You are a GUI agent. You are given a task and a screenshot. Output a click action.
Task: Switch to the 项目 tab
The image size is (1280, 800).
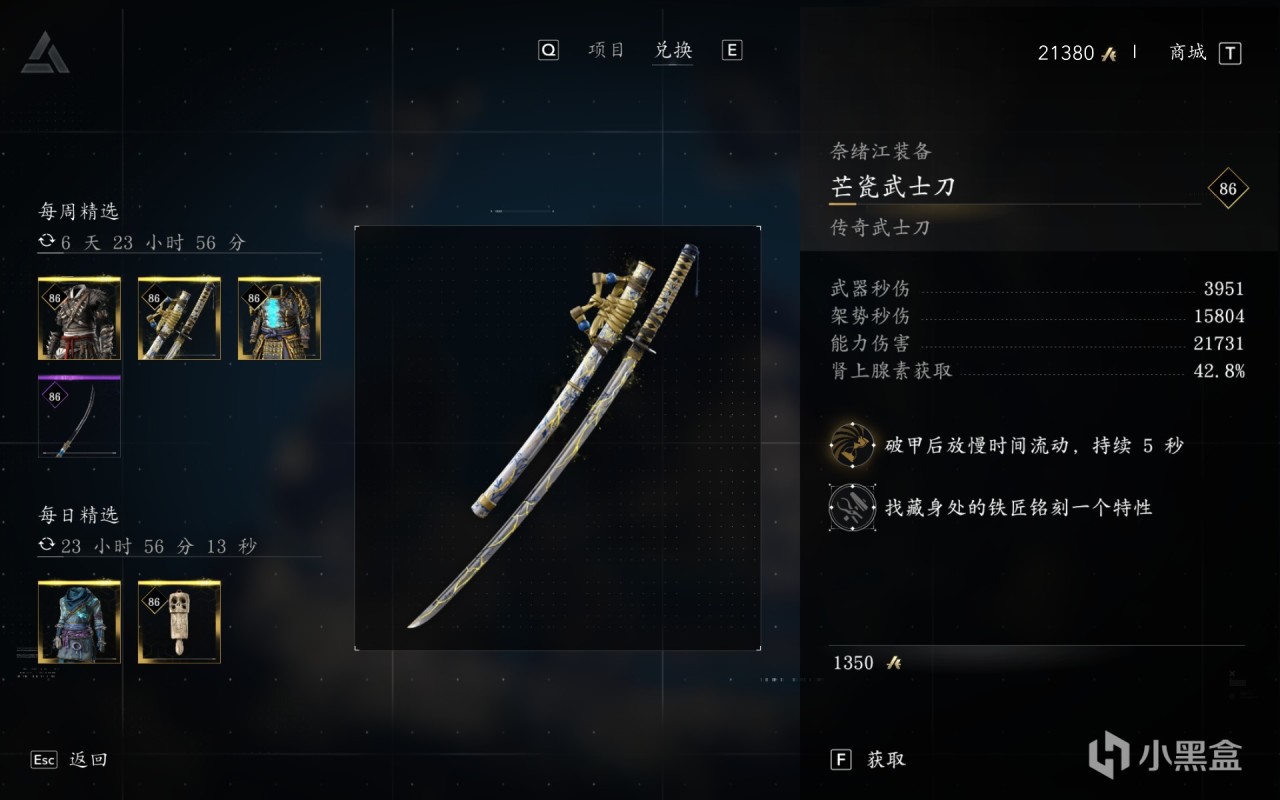pos(607,50)
